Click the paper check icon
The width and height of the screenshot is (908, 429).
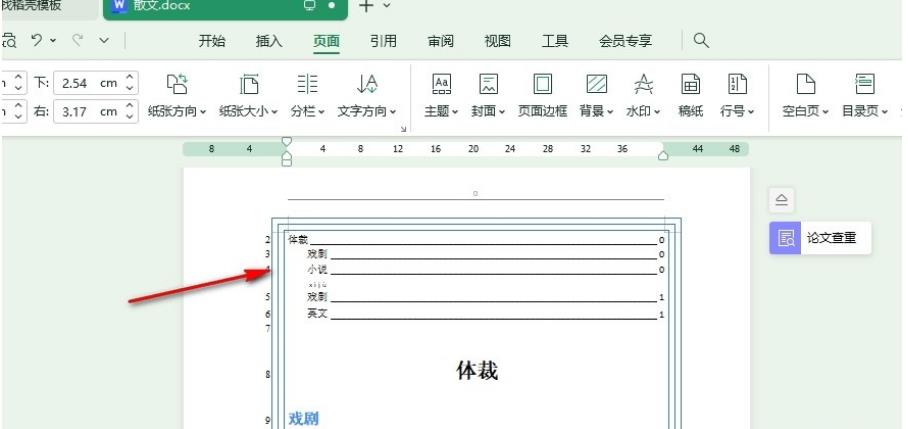[x=785, y=238]
